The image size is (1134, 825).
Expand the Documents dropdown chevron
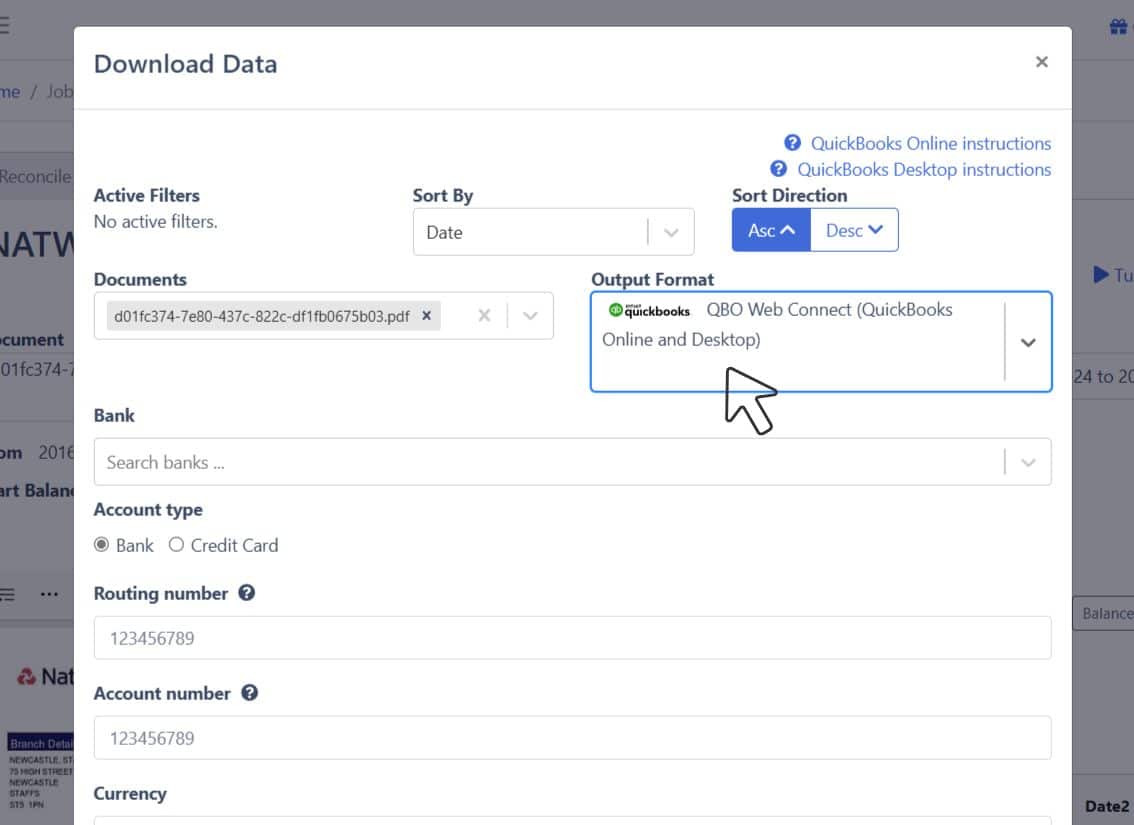click(530, 316)
